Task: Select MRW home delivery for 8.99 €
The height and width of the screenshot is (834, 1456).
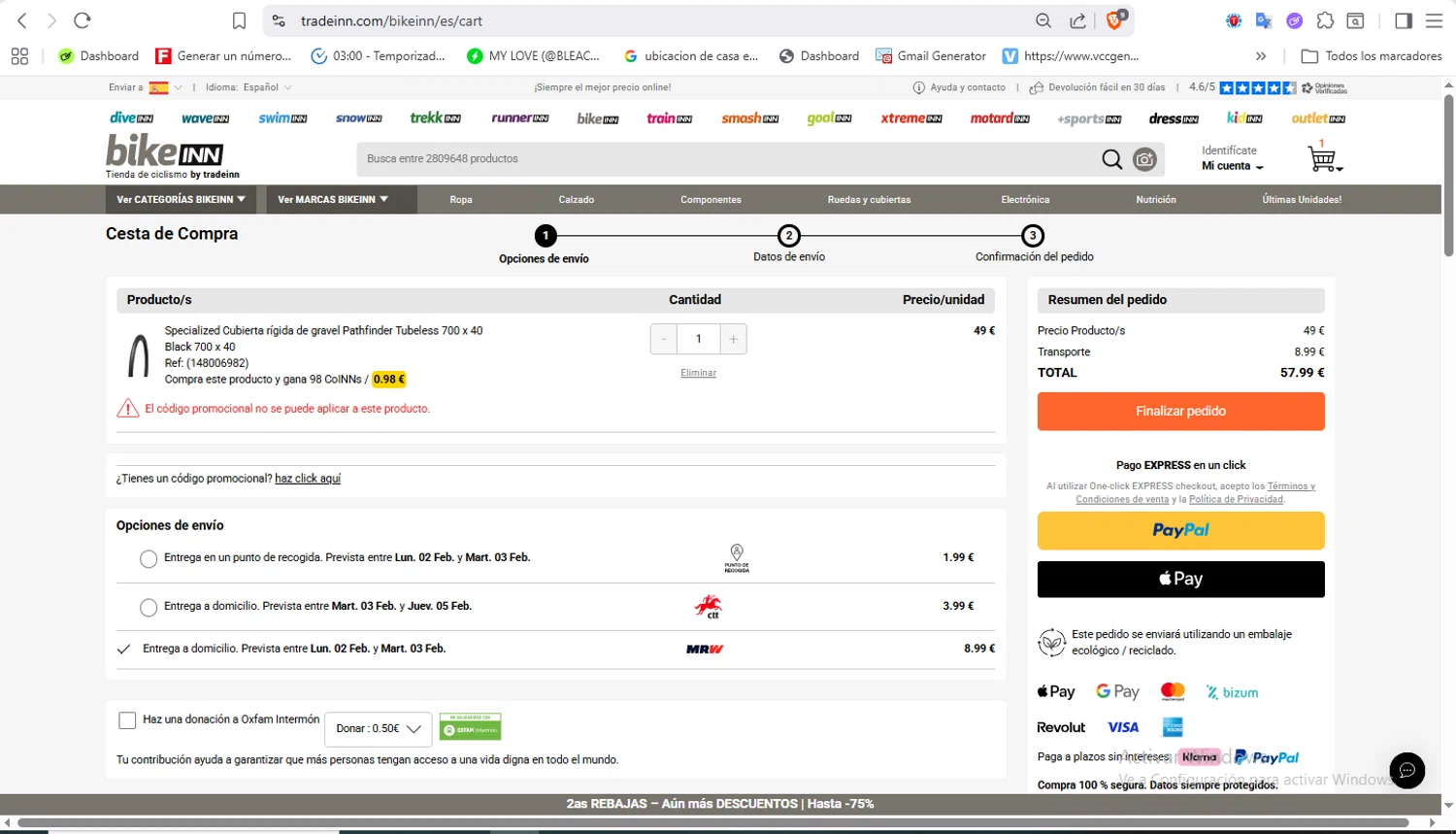Action: (x=123, y=650)
